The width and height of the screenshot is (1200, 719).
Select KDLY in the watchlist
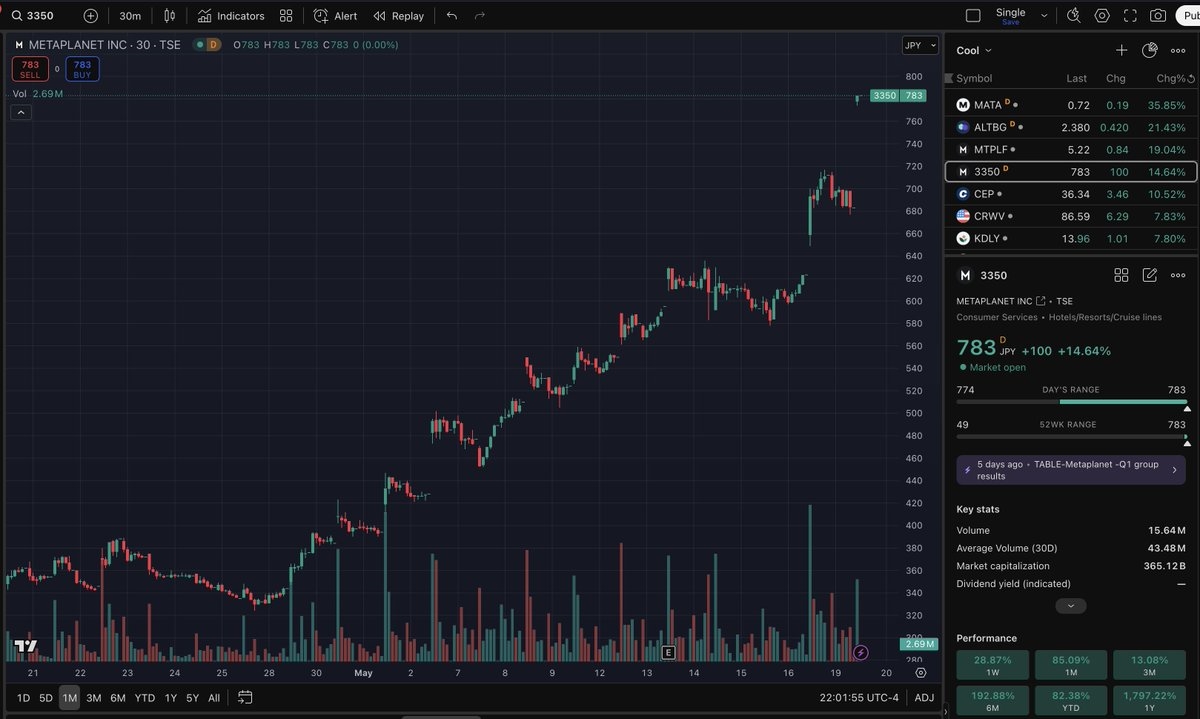point(1071,238)
